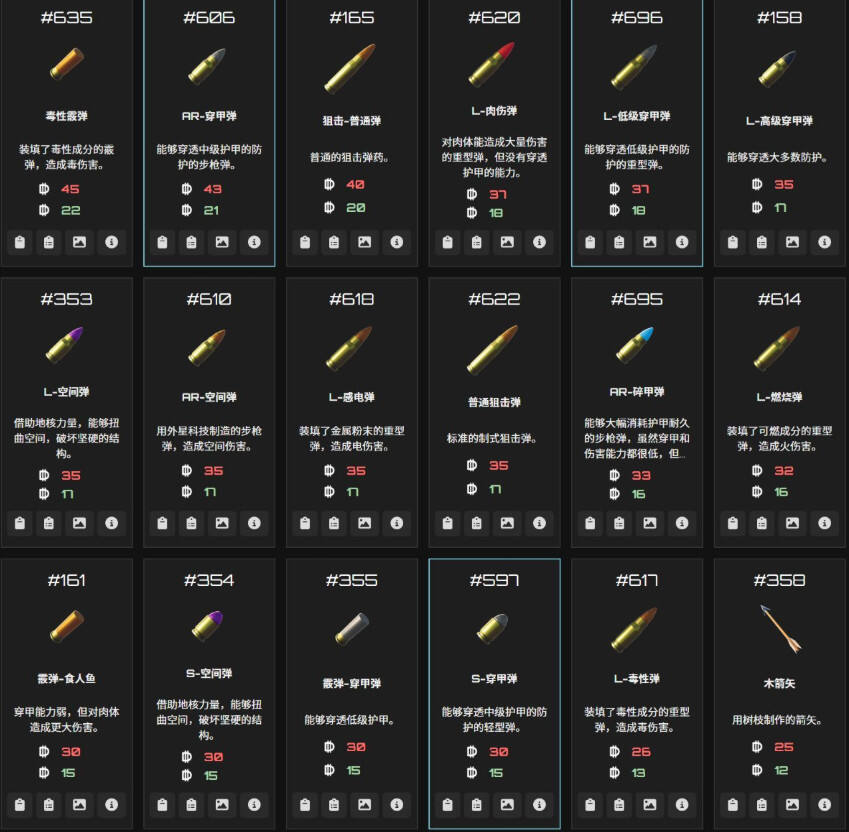Click image icon on card #158

point(792,242)
